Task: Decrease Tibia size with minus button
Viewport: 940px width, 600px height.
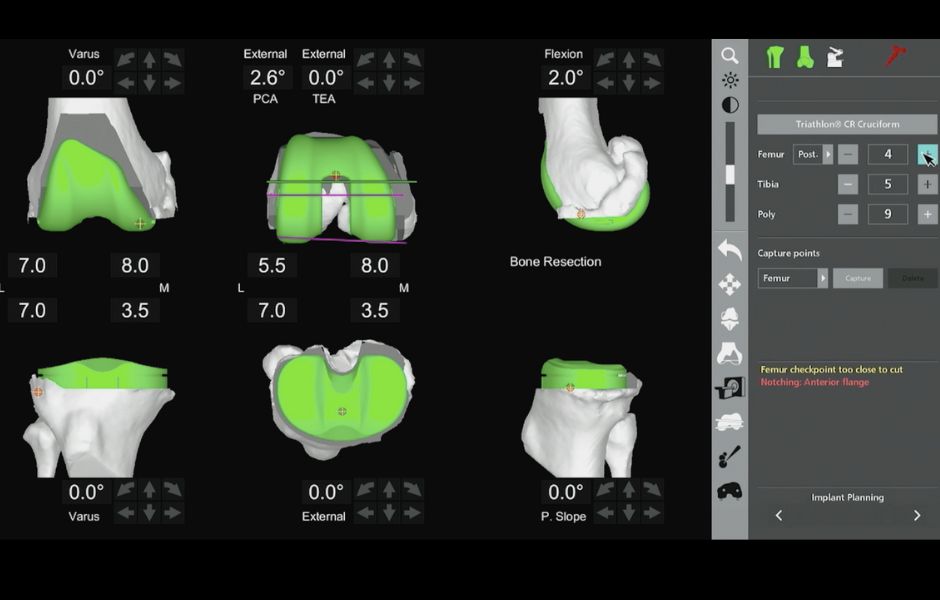Action: click(x=848, y=185)
